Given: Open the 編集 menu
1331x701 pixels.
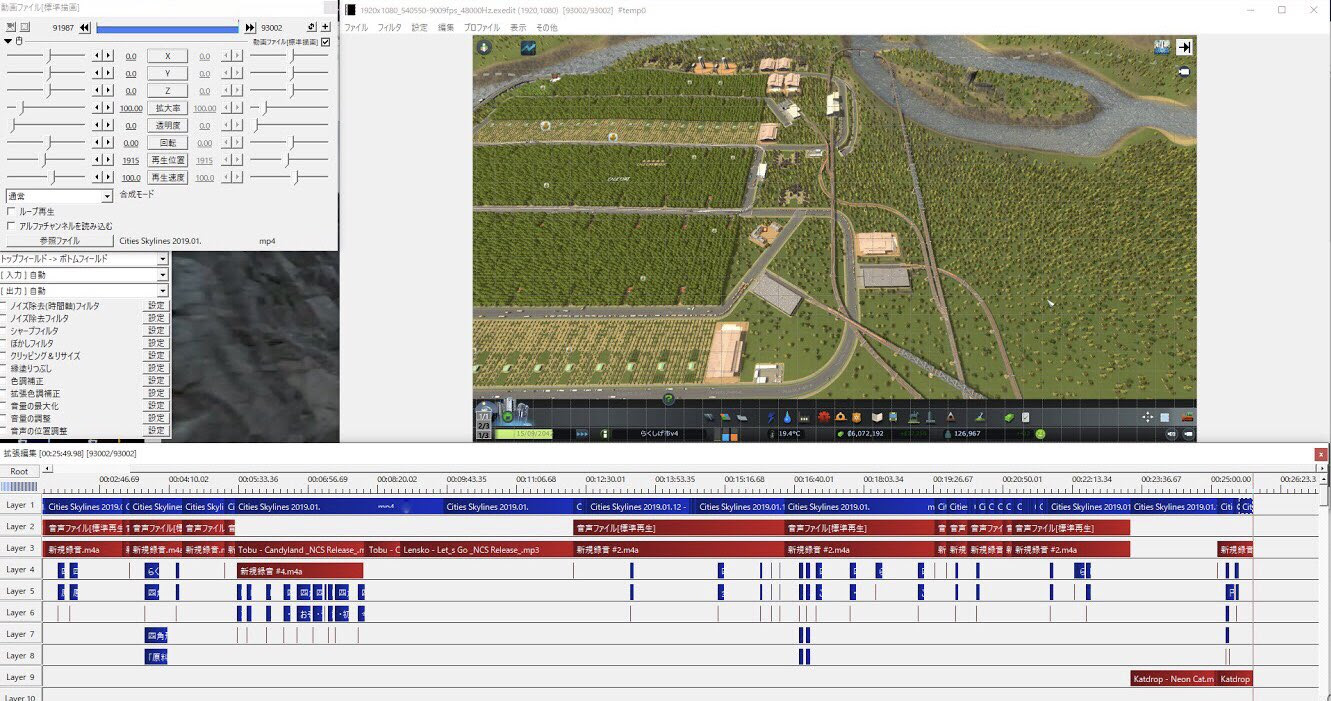Looking at the screenshot, I should 445,28.
